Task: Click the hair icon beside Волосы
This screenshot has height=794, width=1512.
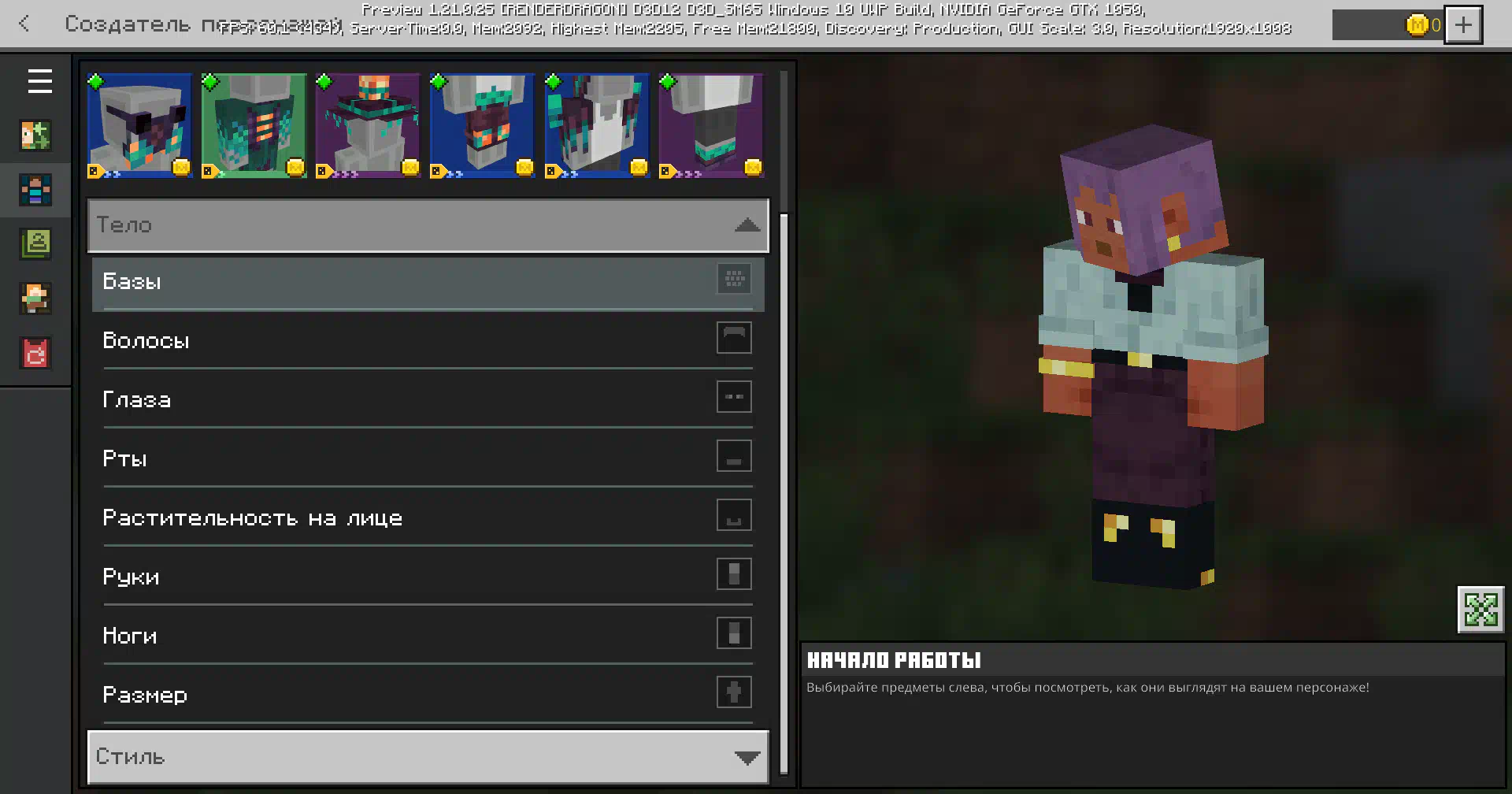Action: coord(734,338)
